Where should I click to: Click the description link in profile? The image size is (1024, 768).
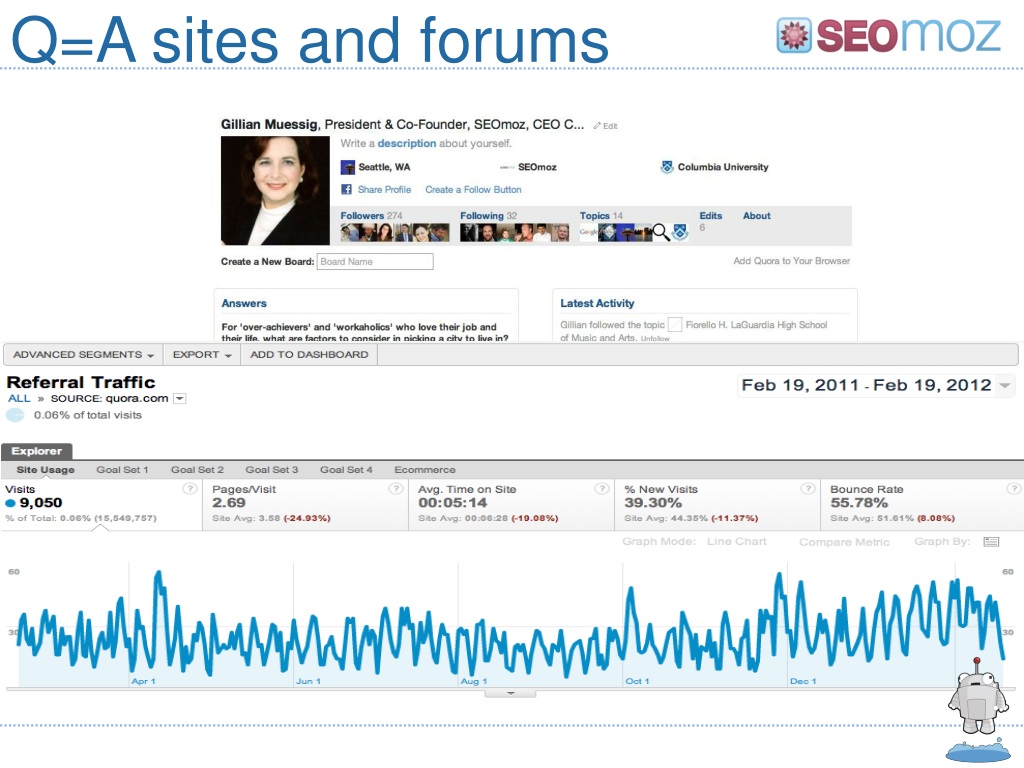click(406, 143)
